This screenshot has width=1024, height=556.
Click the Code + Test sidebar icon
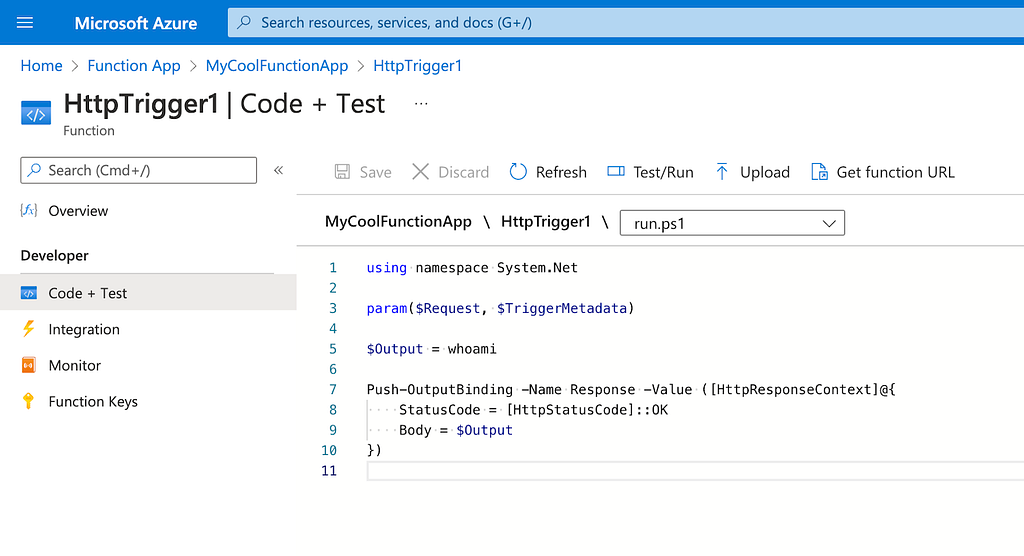pyautogui.click(x=29, y=293)
